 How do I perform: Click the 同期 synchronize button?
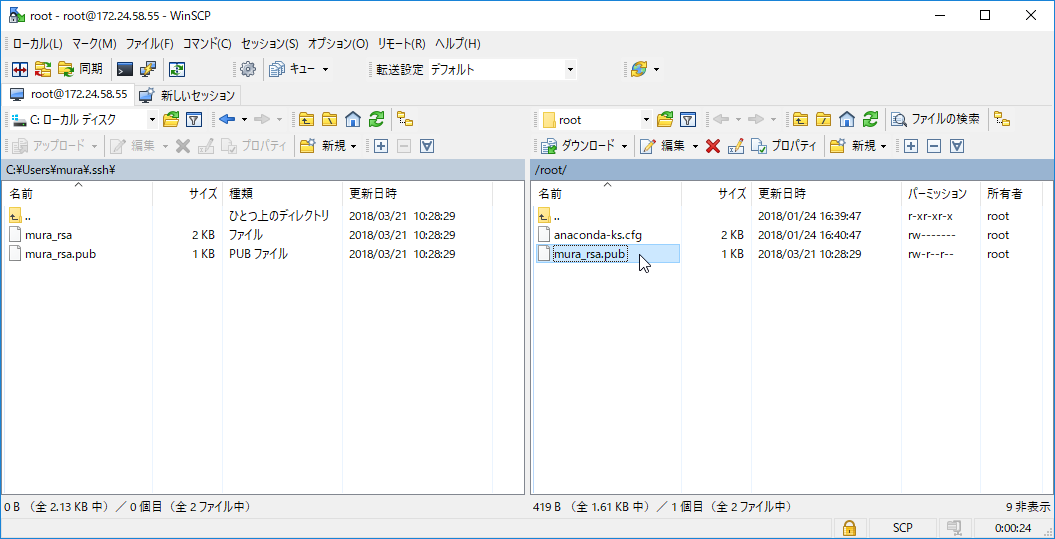coord(81,69)
